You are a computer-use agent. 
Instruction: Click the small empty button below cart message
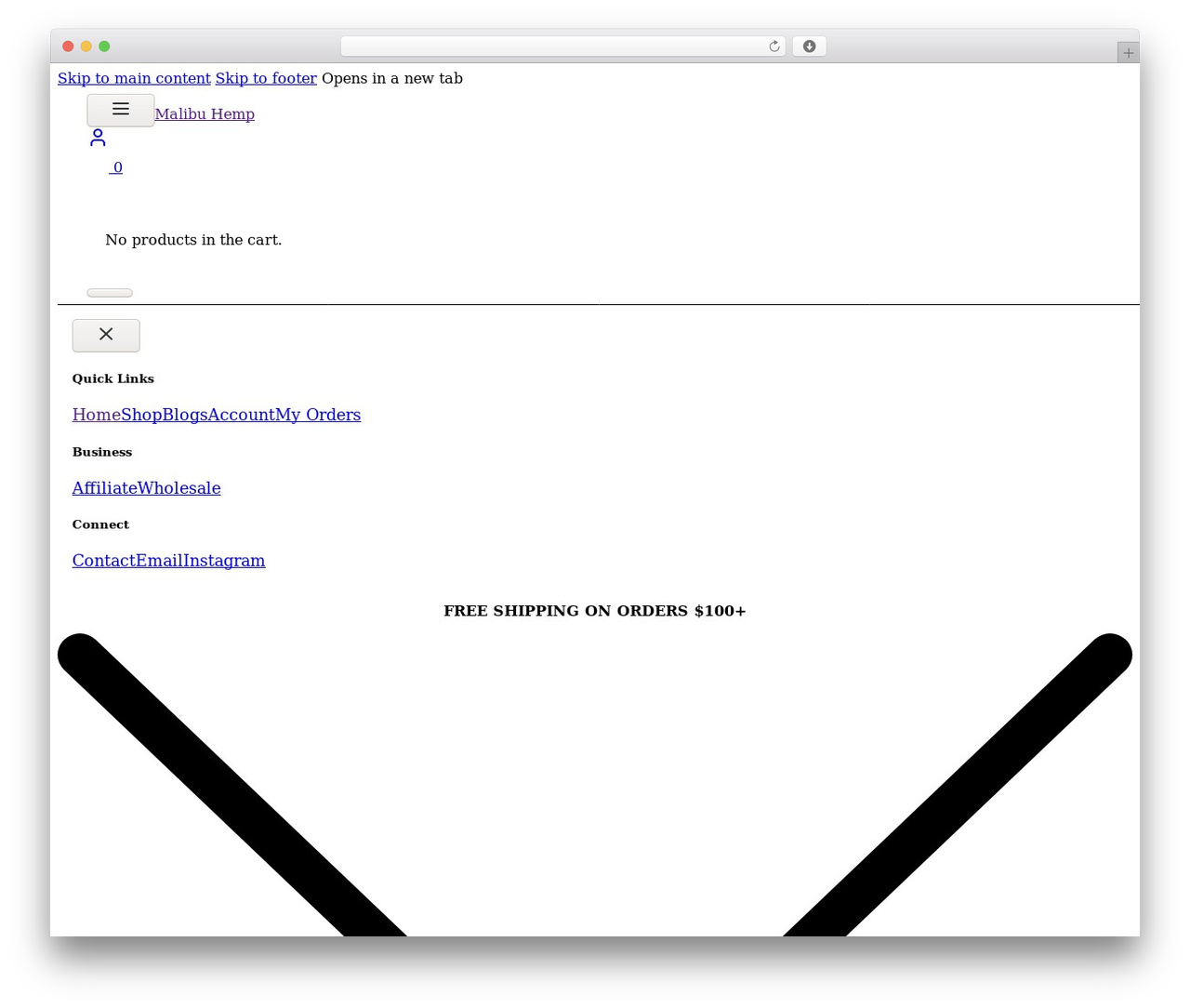coord(110,293)
